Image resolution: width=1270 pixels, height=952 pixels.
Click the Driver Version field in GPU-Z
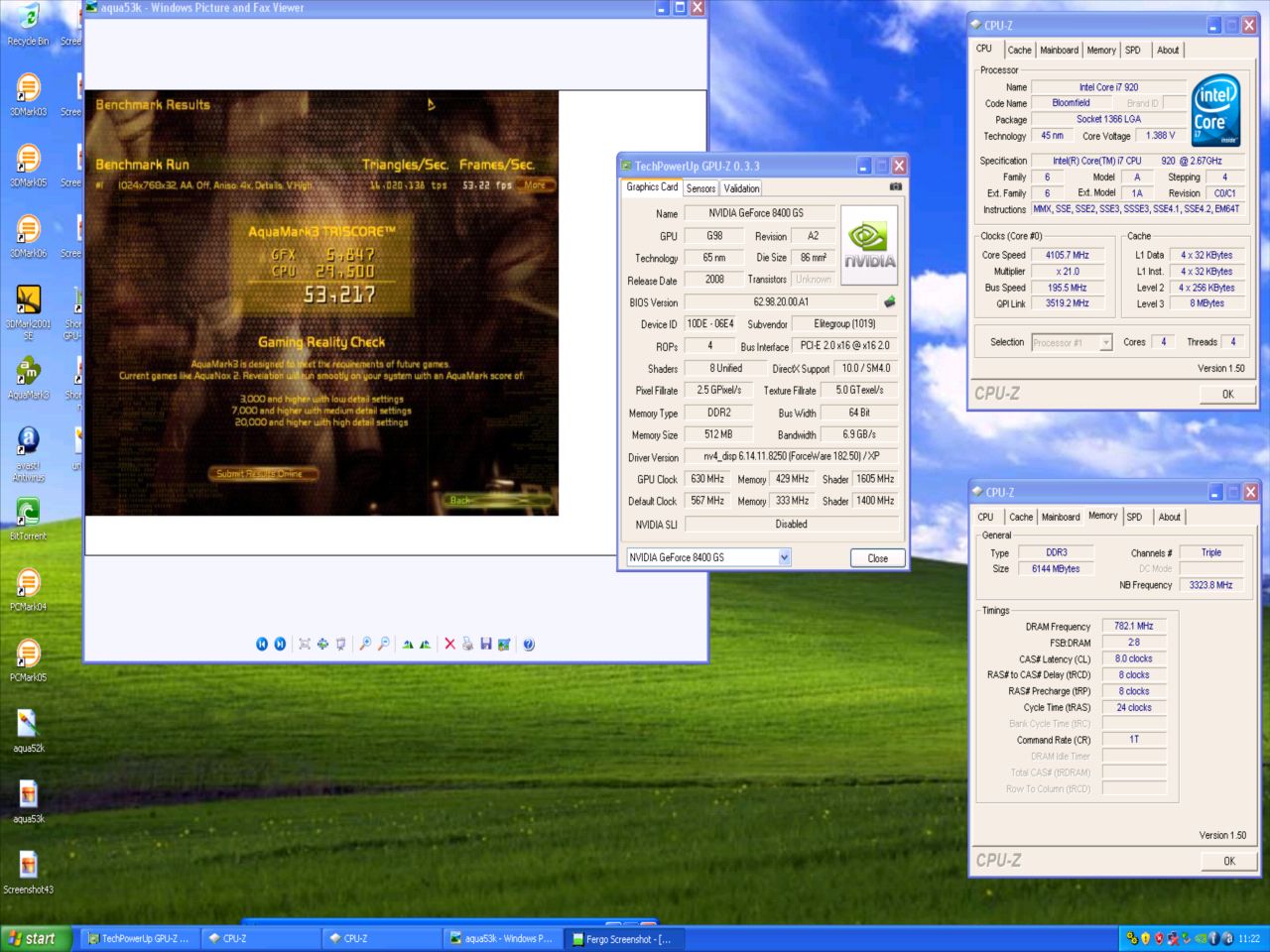tap(792, 456)
